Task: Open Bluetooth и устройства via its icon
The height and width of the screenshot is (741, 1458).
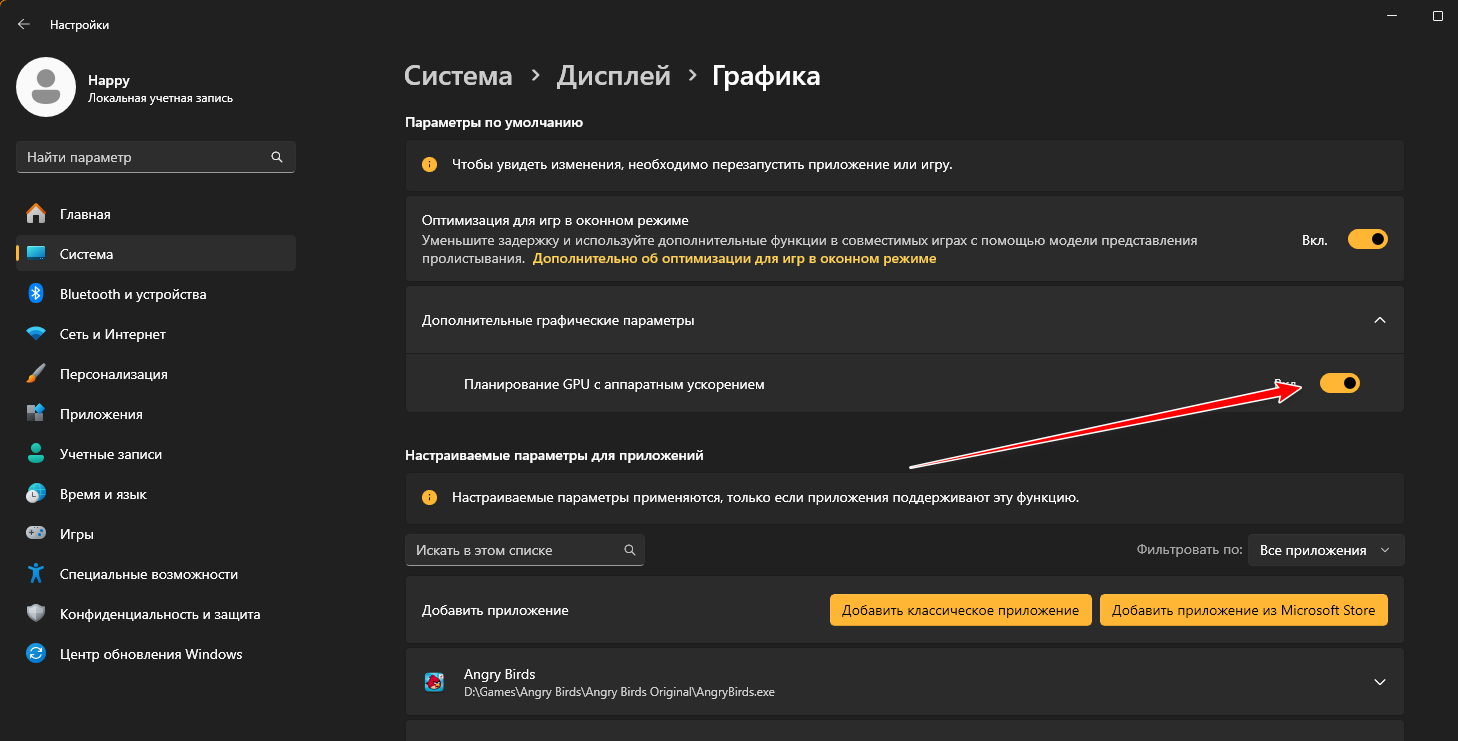Action: coord(36,294)
